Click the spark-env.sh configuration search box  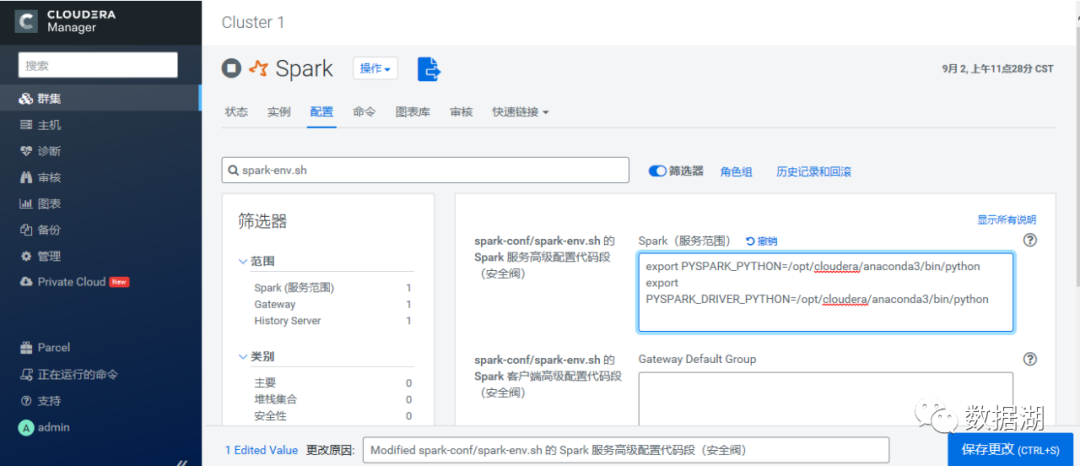point(426,170)
